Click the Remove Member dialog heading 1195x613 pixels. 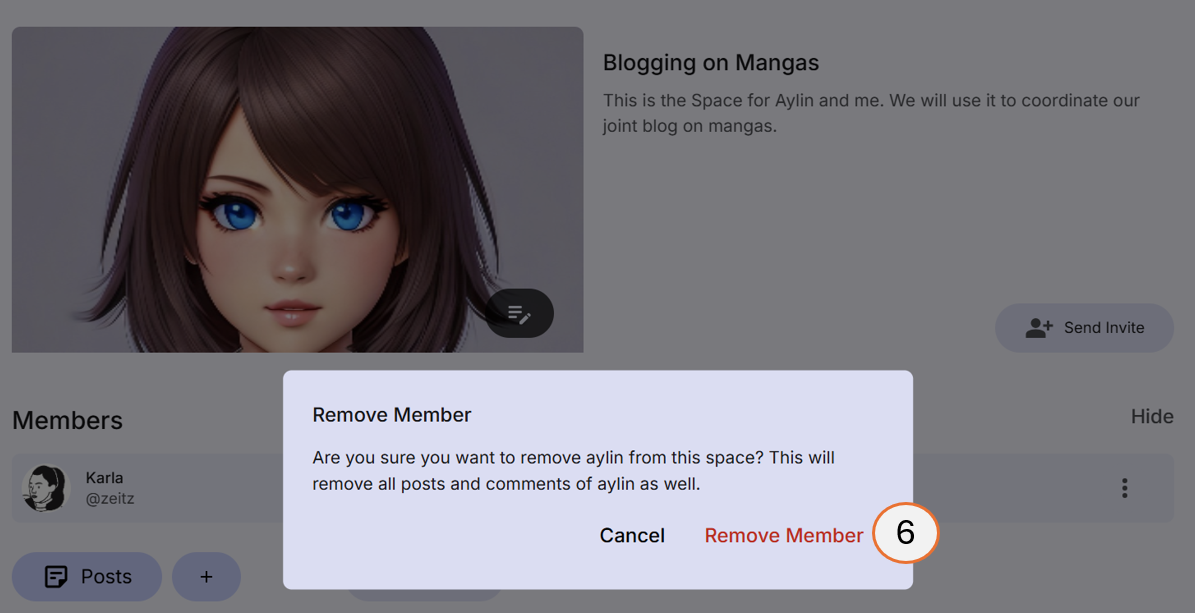pyautogui.click(x=392, y=414)
